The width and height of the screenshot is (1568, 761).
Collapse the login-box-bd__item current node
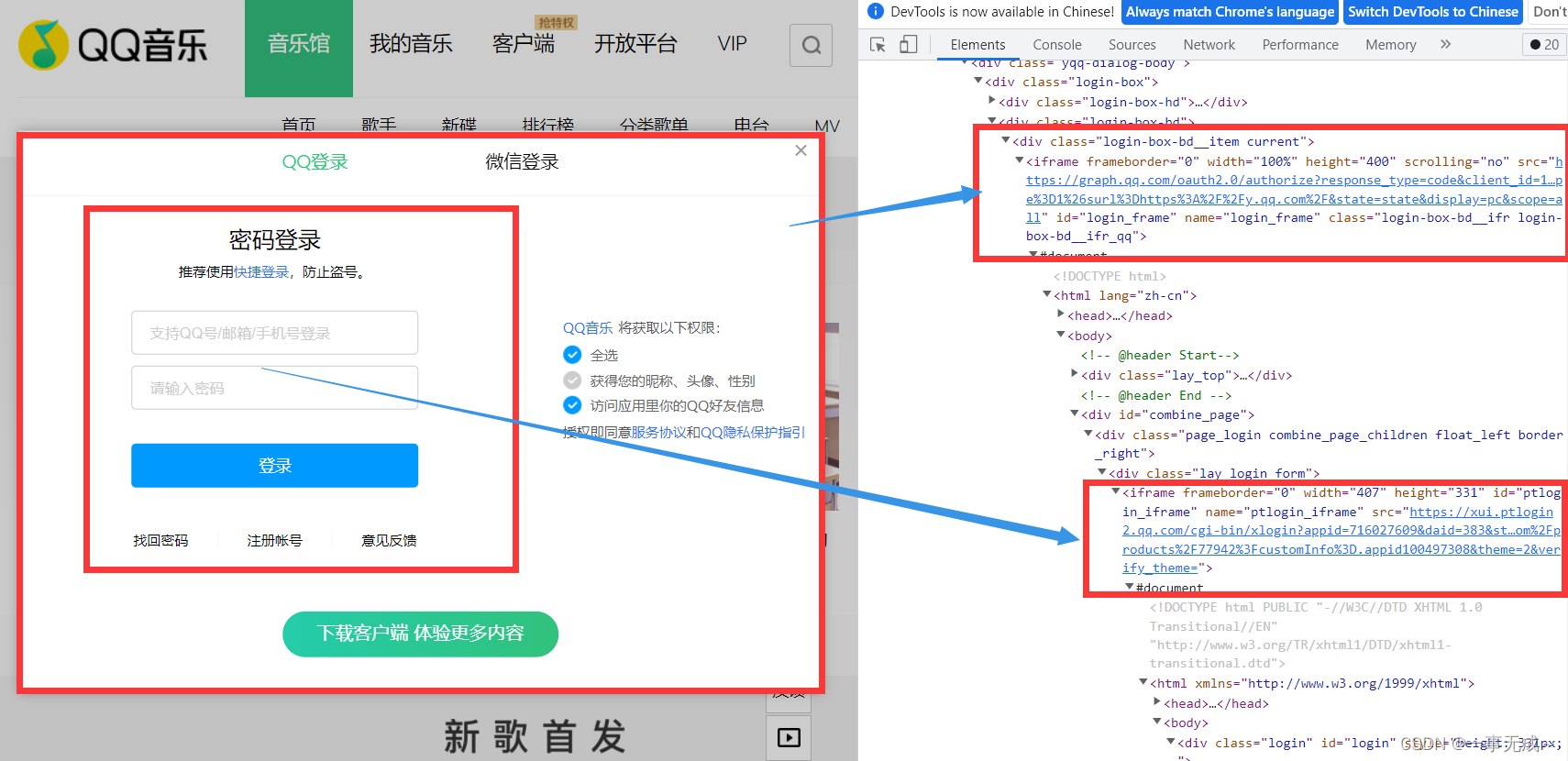1005,141
